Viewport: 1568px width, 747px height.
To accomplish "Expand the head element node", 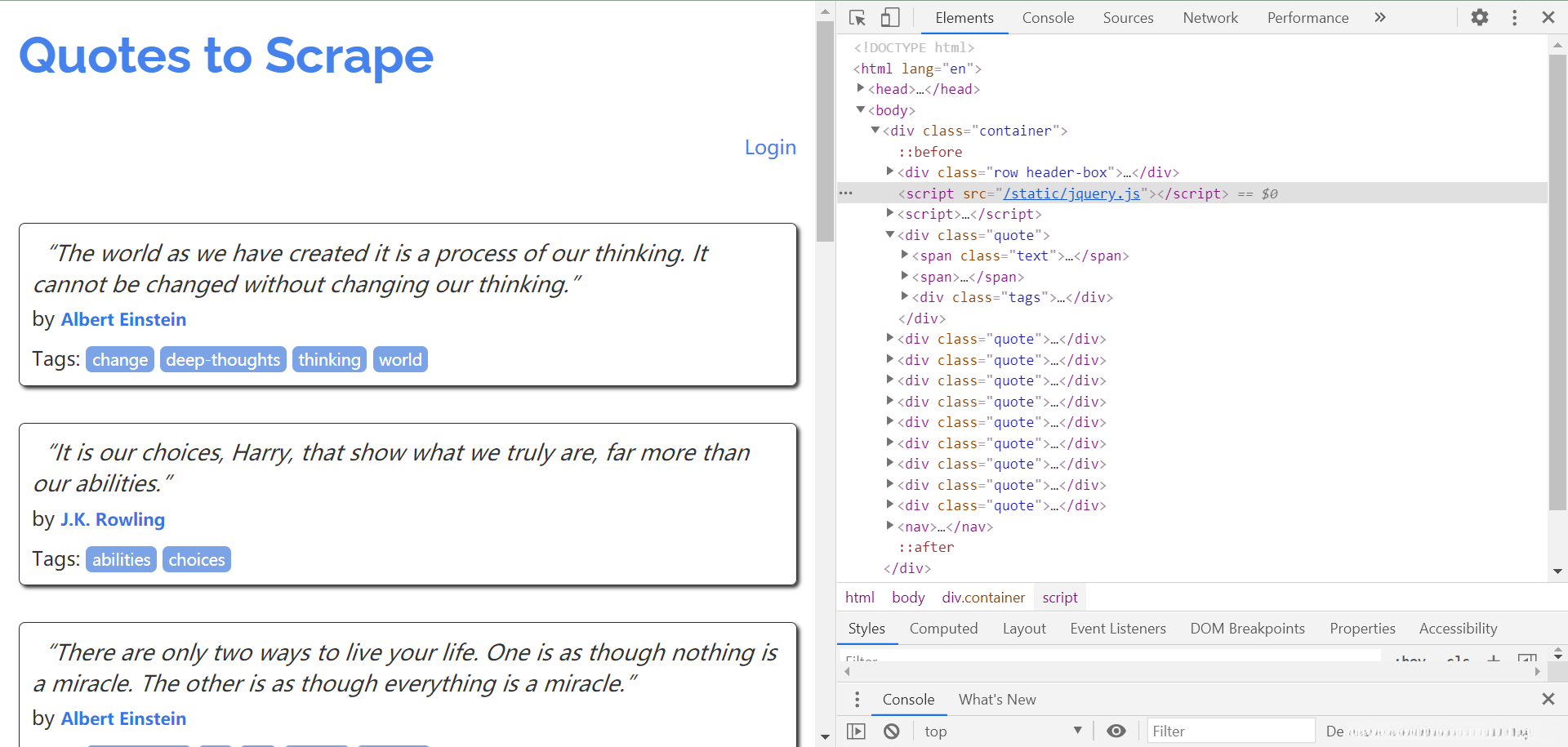I will tap(861, 89).
